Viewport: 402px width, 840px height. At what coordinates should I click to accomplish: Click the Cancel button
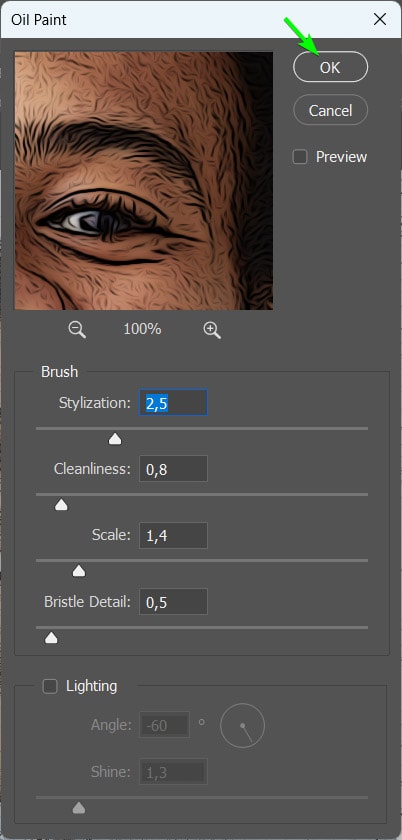coord(331,110)
